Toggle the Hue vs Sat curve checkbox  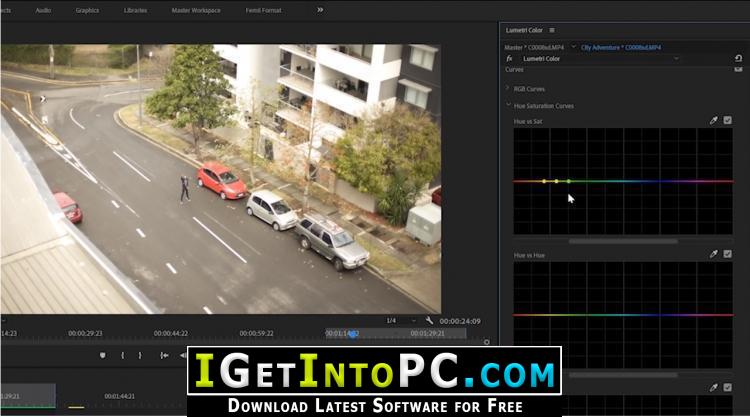(x=728, y=121)
